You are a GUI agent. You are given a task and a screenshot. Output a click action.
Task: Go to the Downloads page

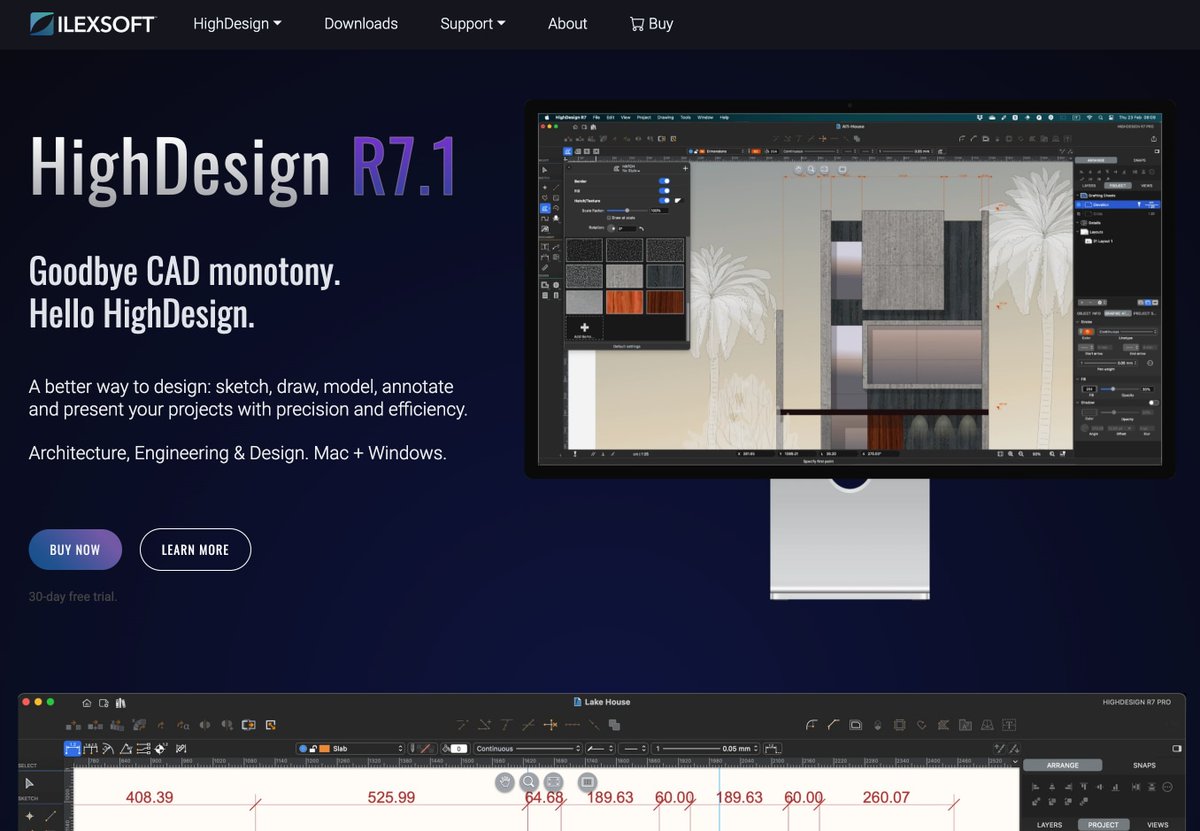click(361, 23)
